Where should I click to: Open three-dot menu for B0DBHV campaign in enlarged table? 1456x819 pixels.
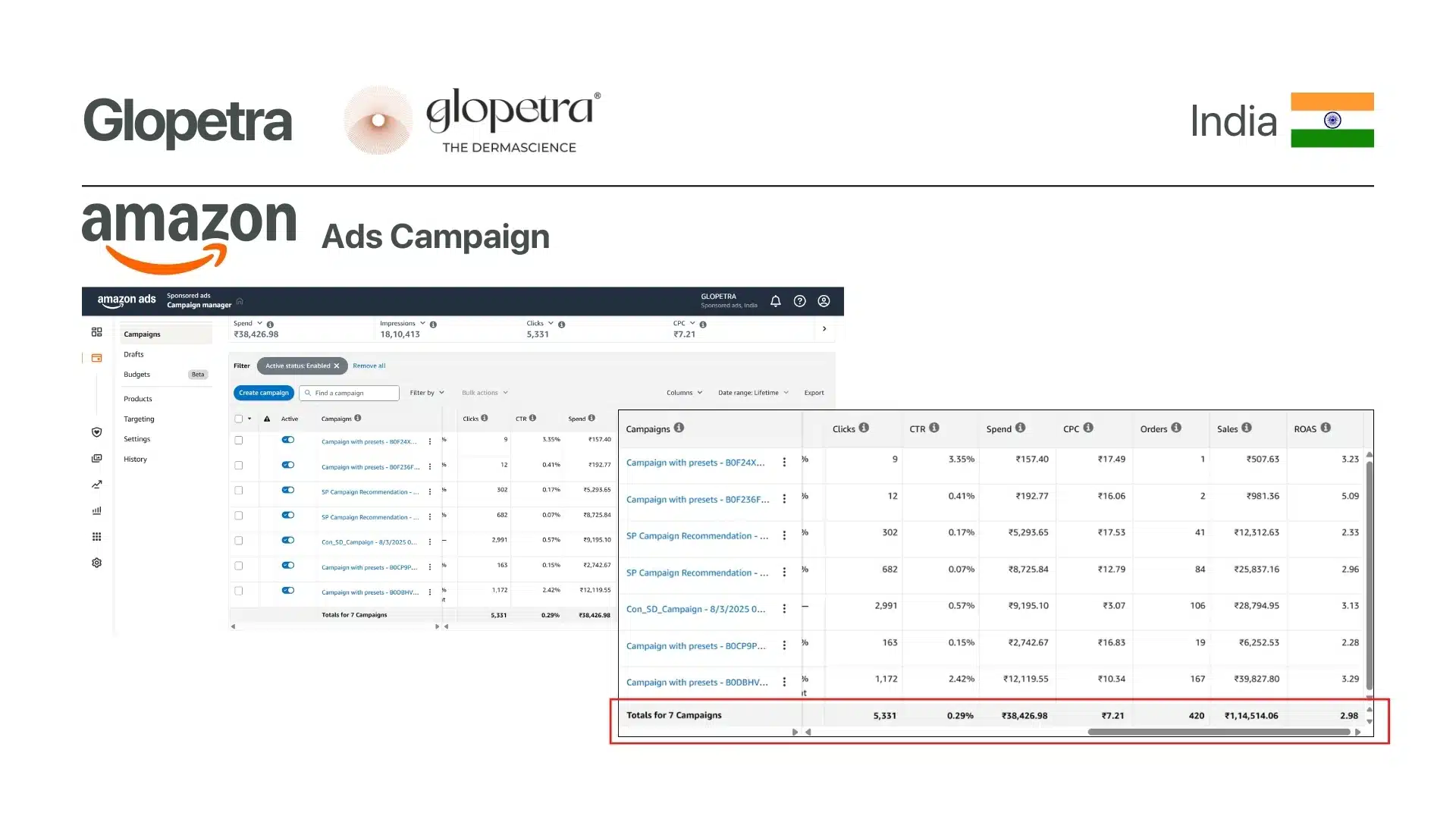pos(784,682)
